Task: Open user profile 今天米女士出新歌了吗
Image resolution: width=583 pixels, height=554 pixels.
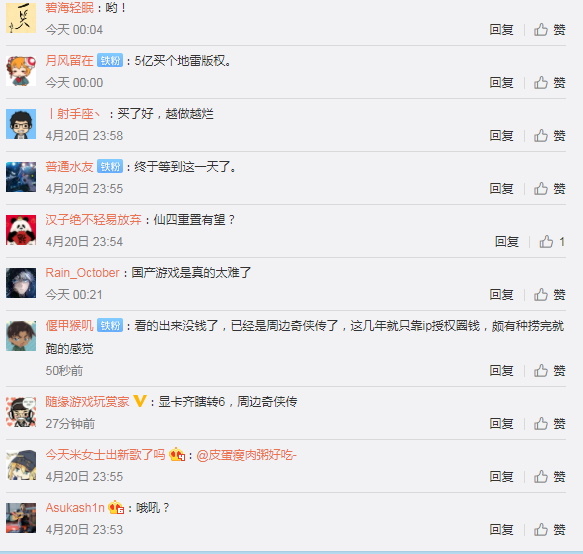Action: tap(105, 454)
